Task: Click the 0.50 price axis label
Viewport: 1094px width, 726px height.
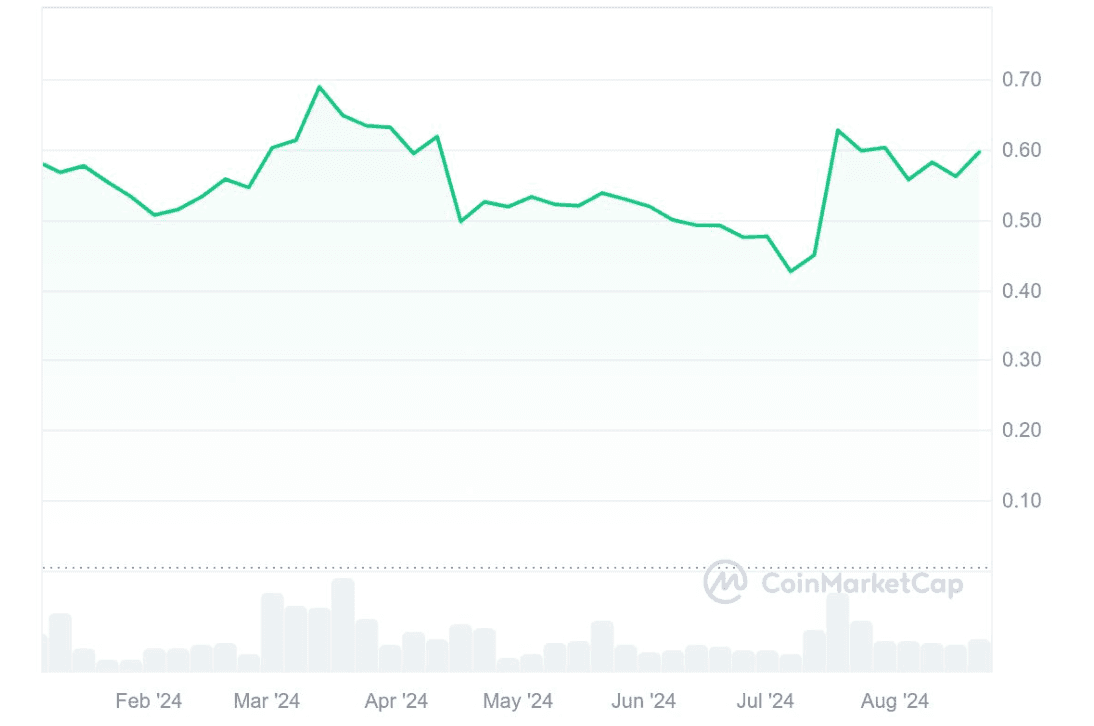Action: tap(1021, 221)
